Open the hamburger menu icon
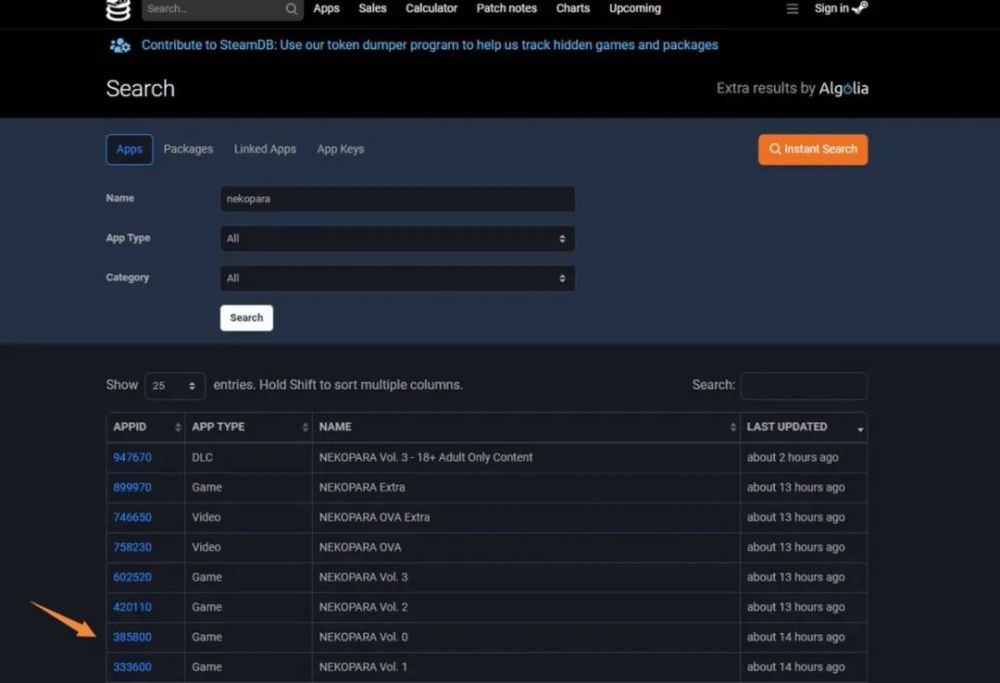Image resolution: width=1000 pixels, height=683 pixels. 792,9
